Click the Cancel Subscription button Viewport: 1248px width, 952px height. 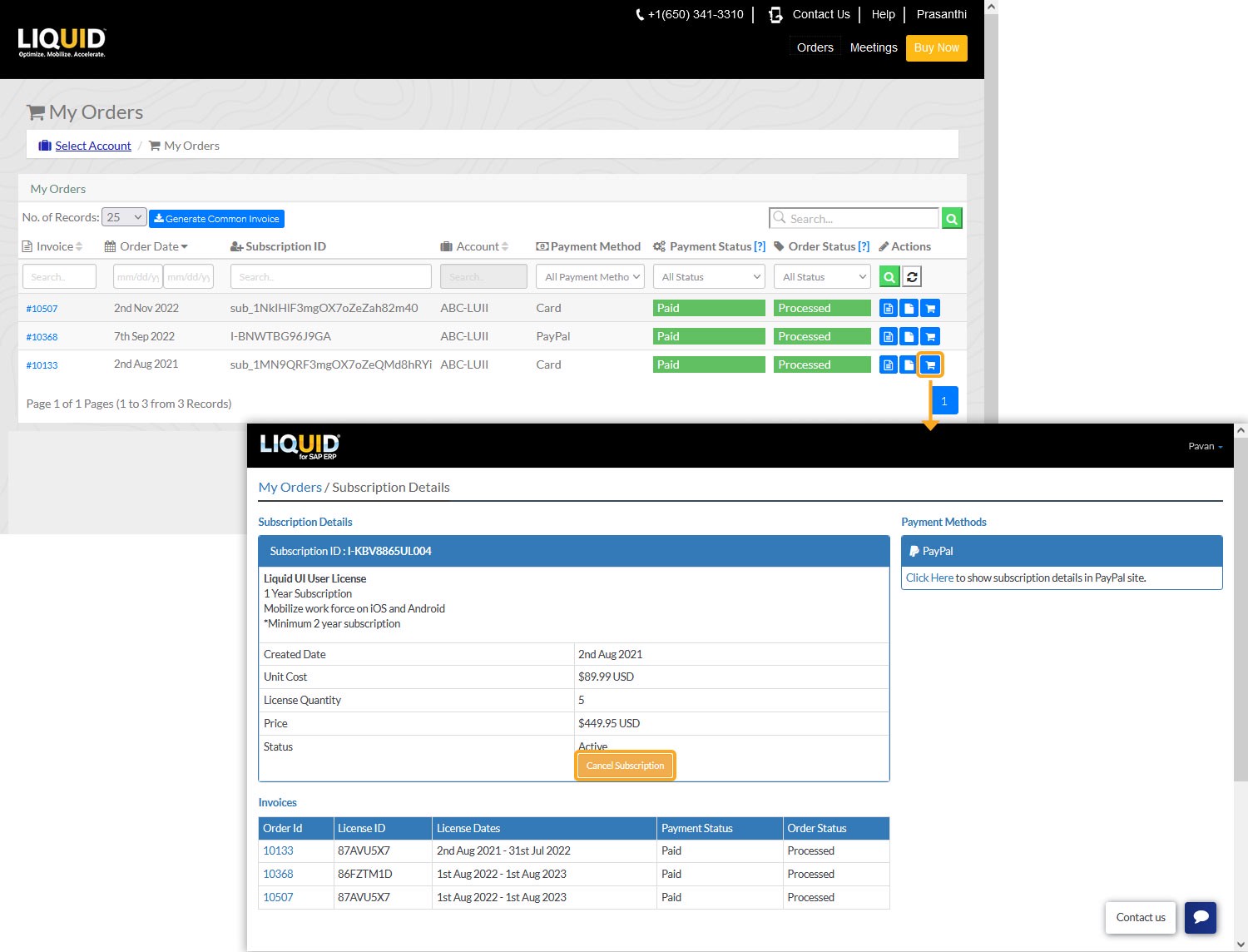[626, 766]
